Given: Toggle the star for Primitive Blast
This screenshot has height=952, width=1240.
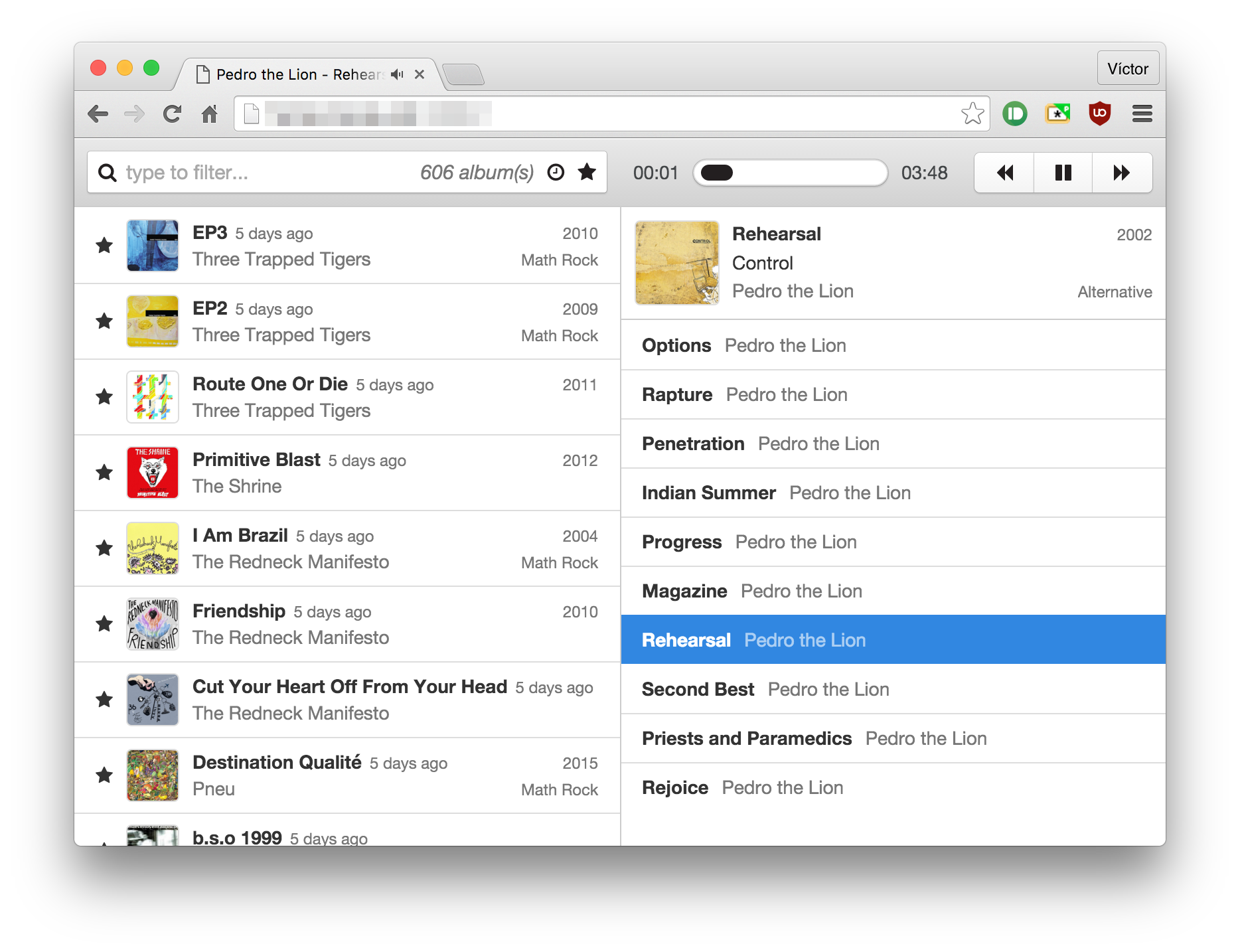Looking at the screenshot, I should pos(104,473).
